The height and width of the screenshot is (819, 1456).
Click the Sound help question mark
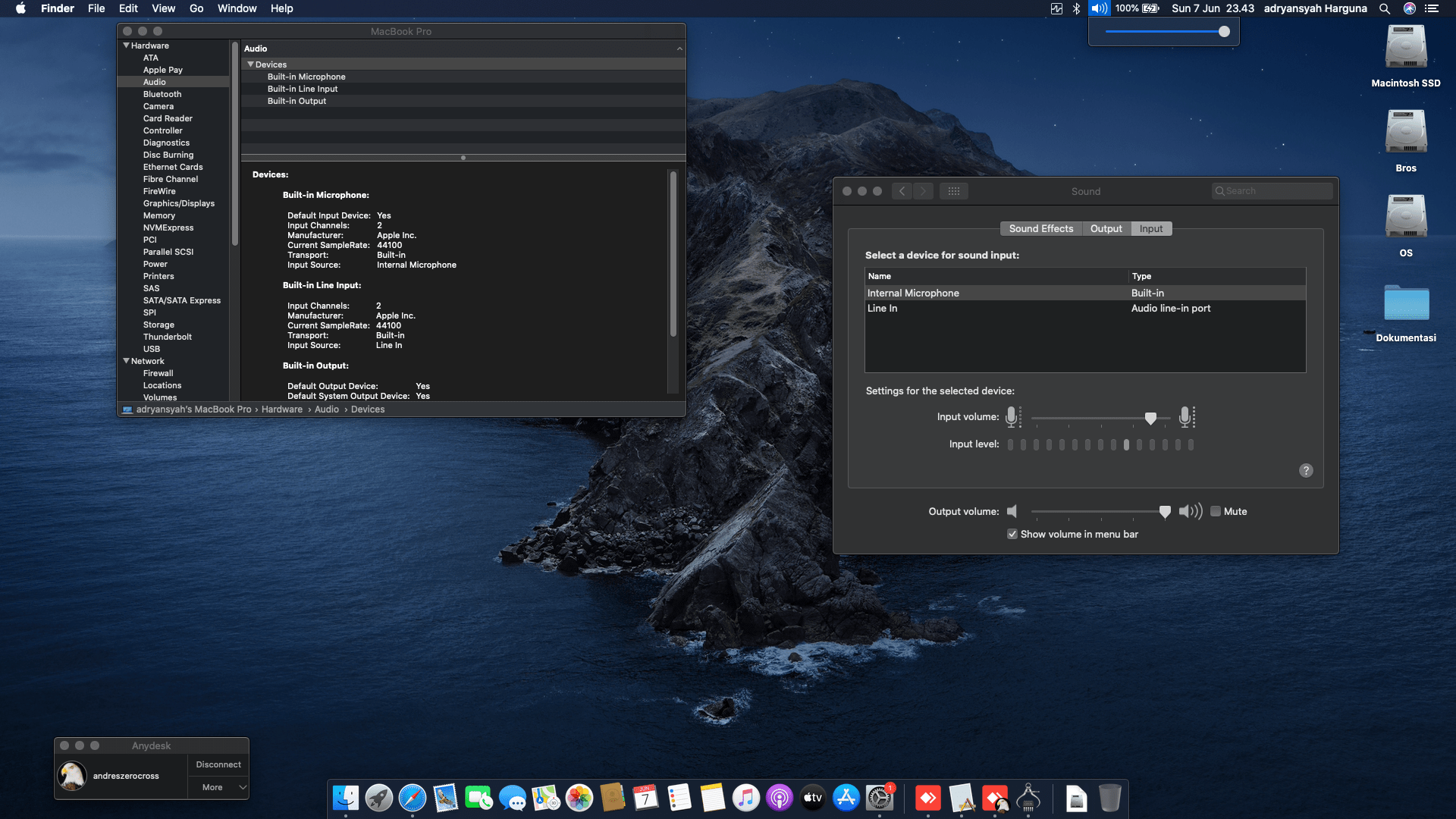1305,470
